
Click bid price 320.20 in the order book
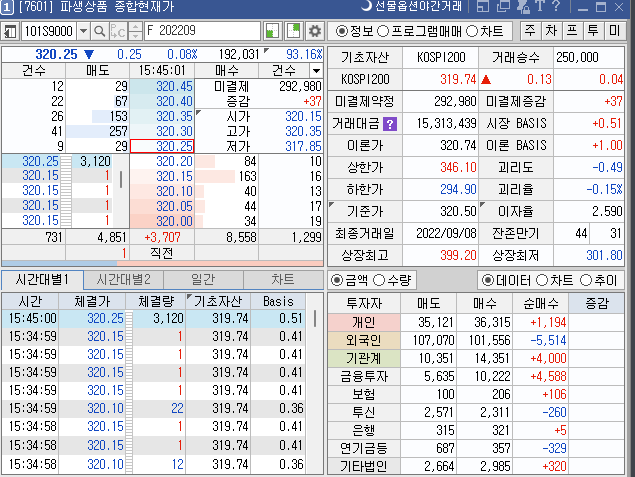[162, 161]
